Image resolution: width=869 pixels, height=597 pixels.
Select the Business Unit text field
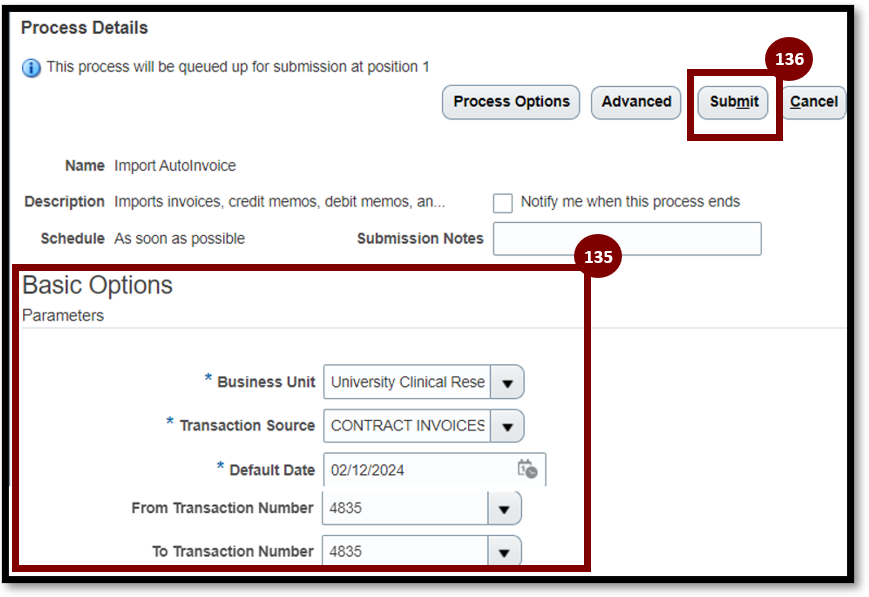point(407,382)
